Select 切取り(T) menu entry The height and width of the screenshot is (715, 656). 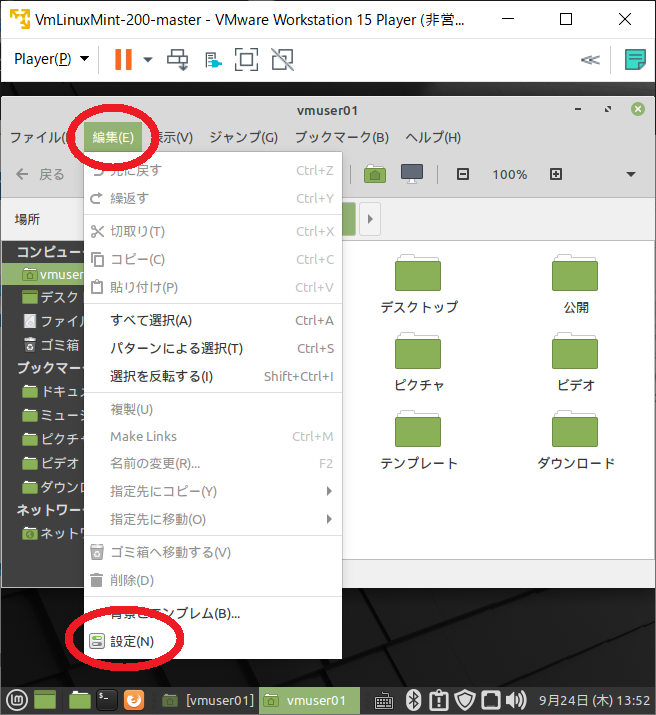213,232
